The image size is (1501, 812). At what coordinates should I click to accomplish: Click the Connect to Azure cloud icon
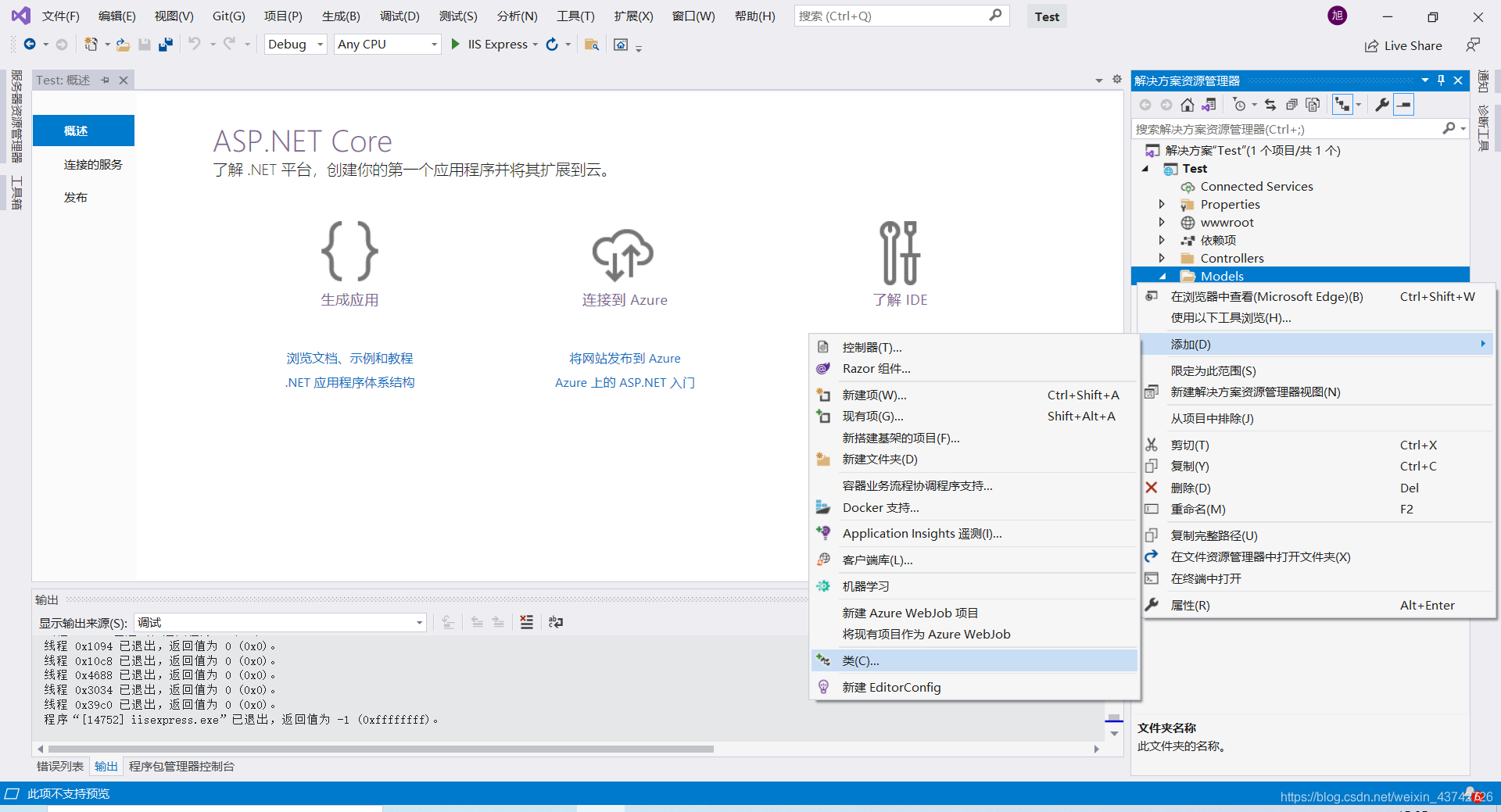coord(623,254)
